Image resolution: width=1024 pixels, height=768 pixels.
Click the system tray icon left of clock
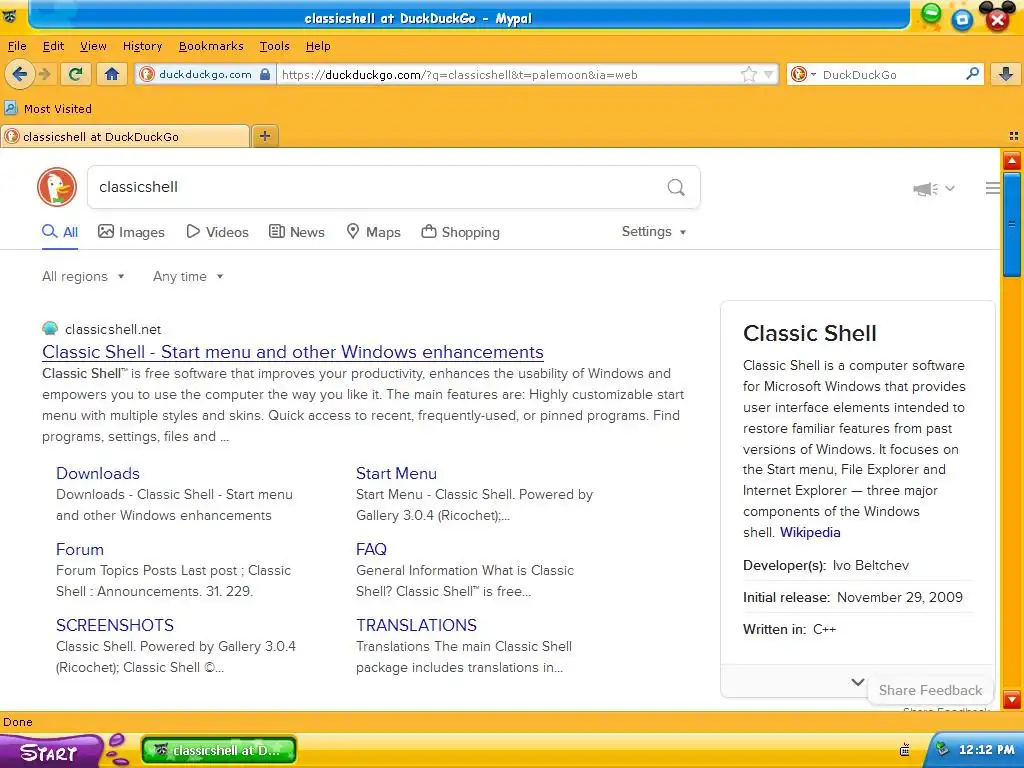(904, 750)
